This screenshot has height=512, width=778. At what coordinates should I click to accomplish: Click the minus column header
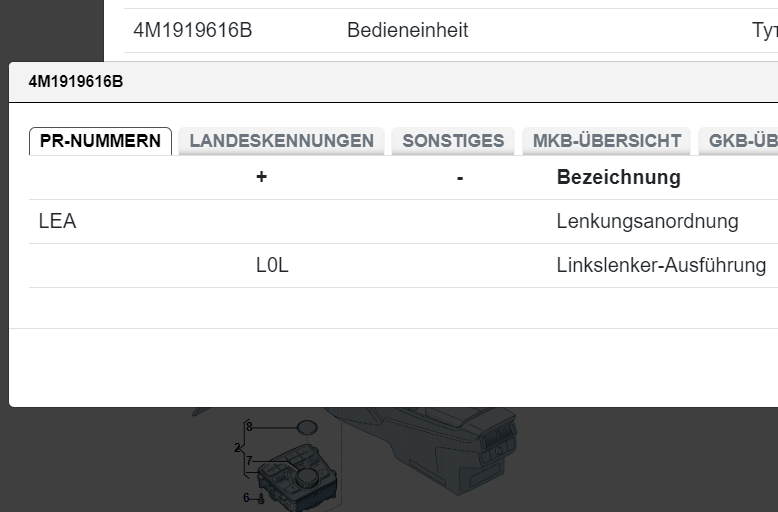pyautogui.click(x=460, y=178)
